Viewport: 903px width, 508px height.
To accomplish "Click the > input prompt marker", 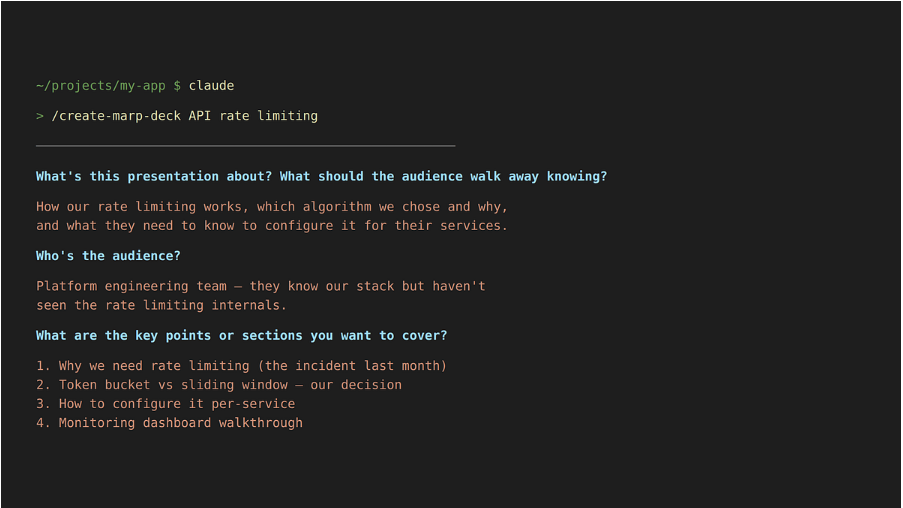I will 40,116.
